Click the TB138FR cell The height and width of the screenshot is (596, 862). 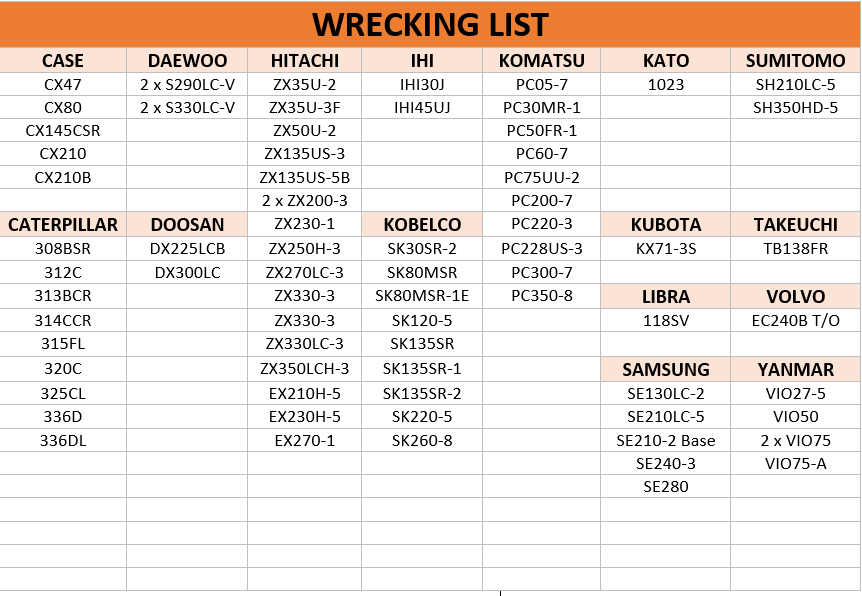pos(795,249)
